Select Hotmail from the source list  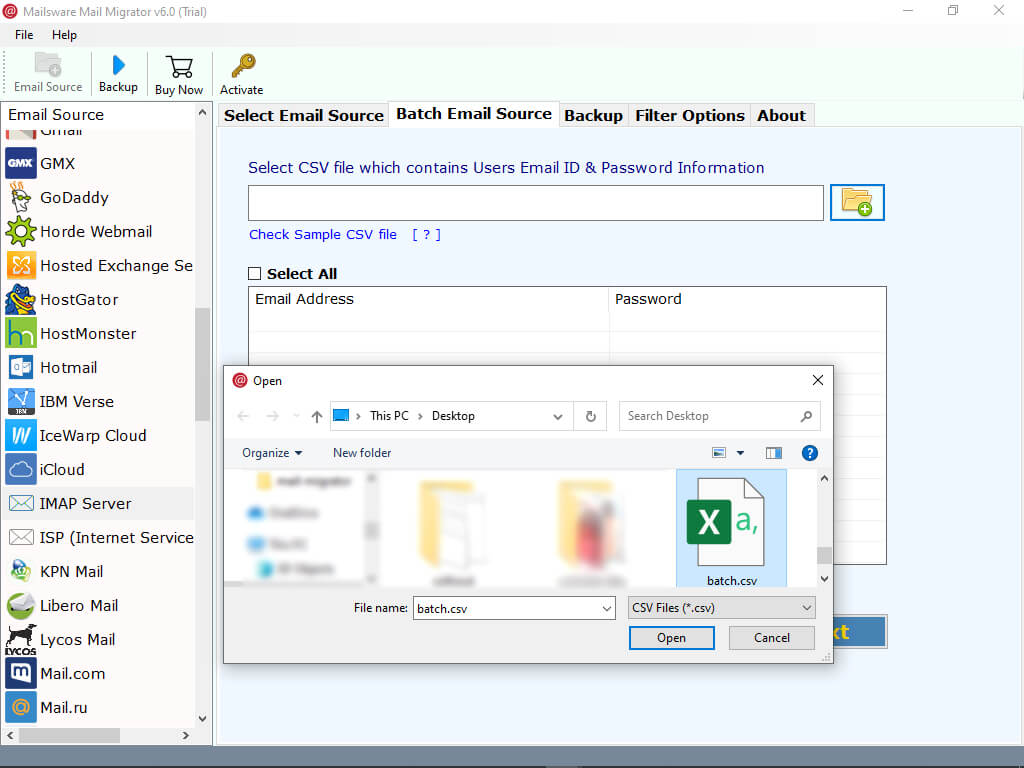[68, 367]
